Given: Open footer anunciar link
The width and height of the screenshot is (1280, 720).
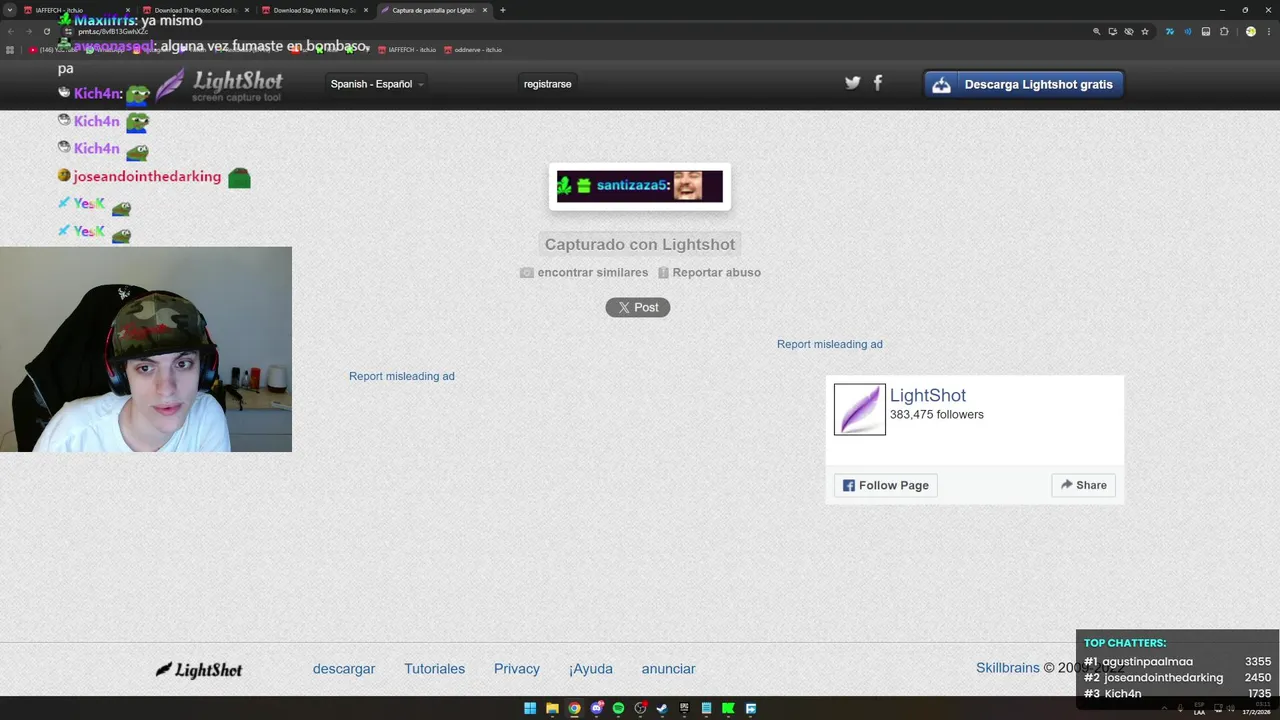Looking at the screenshot, I should (x=668, y=669).
